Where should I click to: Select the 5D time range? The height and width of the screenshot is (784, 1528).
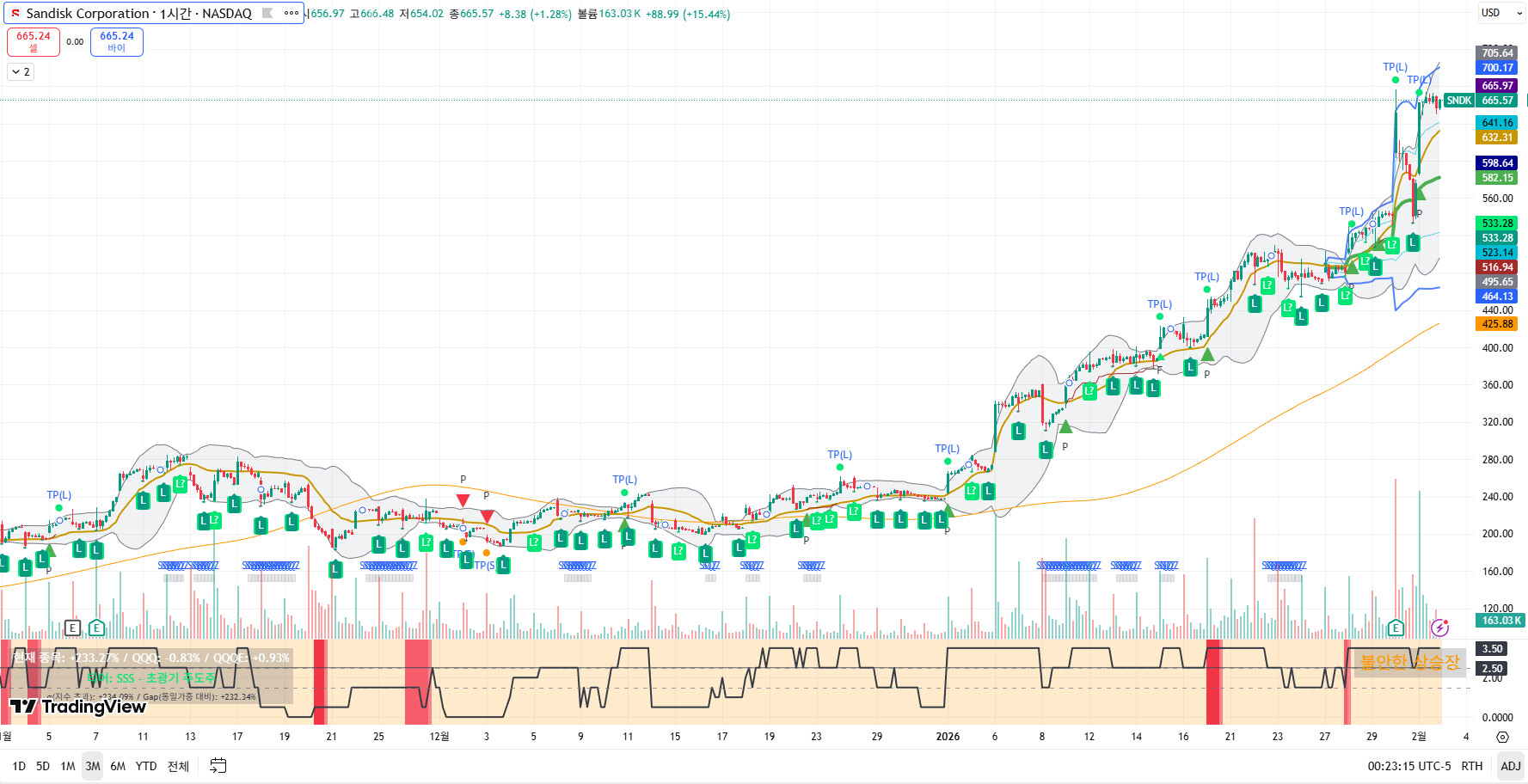coord(43,766)
